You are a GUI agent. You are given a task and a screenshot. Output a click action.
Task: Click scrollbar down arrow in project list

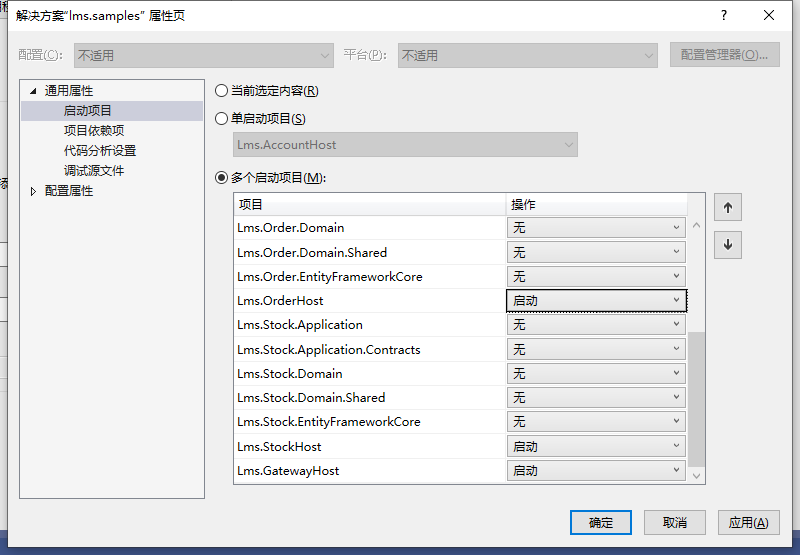tap(696, 476)
